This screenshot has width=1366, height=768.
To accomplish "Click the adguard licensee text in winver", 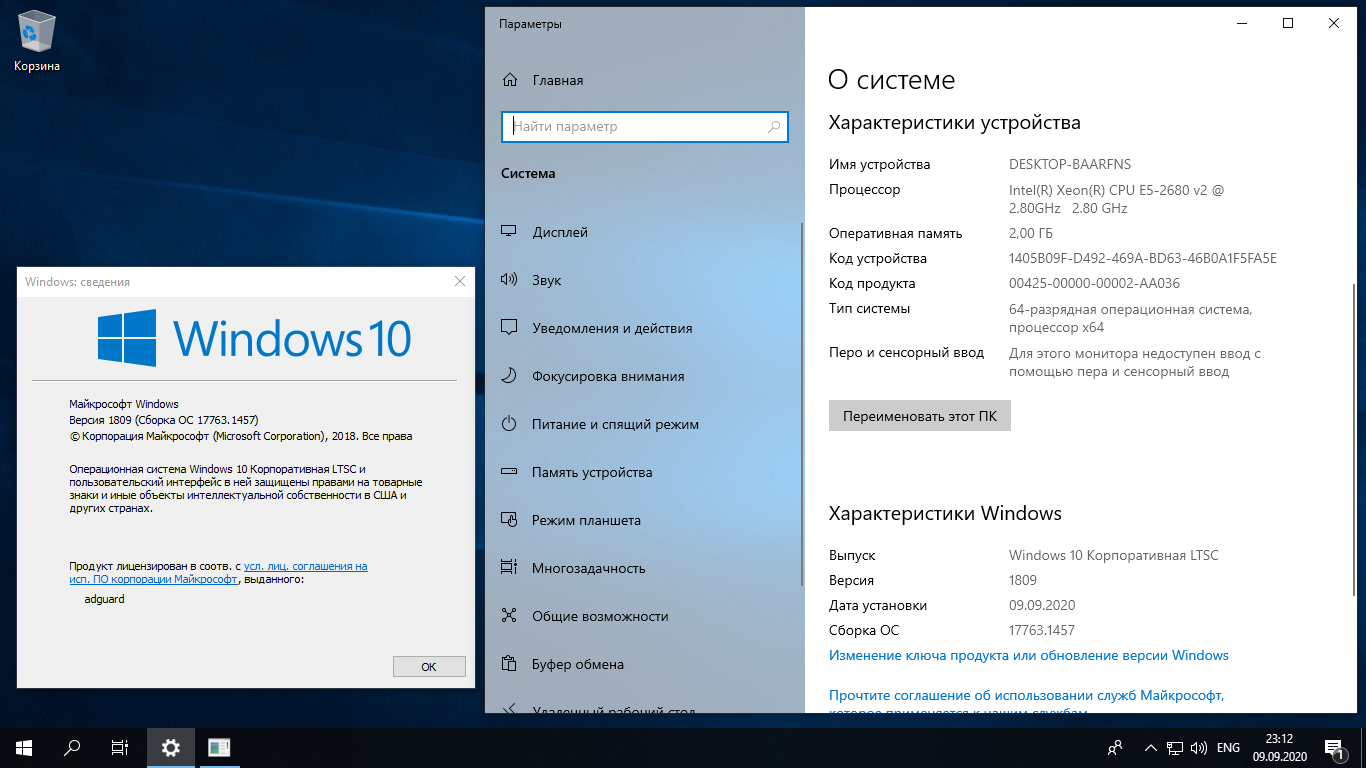I will coord(105,599).
